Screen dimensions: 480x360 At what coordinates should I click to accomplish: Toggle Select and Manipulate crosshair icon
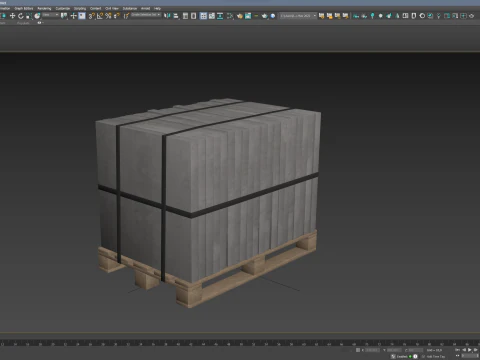coord(73,16)
